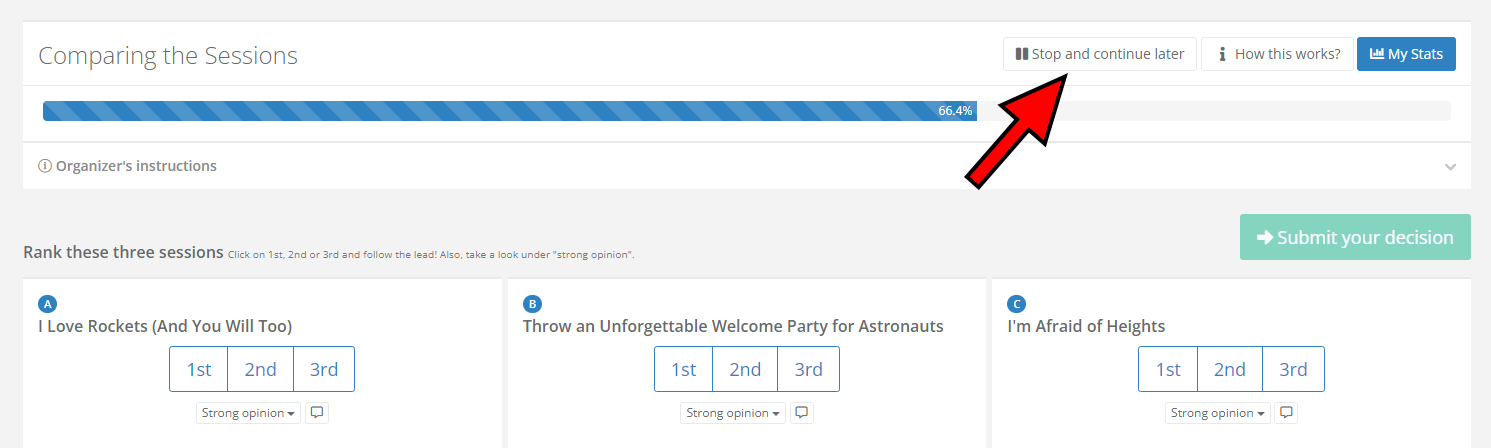
Task: Click the circled A badge on first session
Action: click(46, 304)
